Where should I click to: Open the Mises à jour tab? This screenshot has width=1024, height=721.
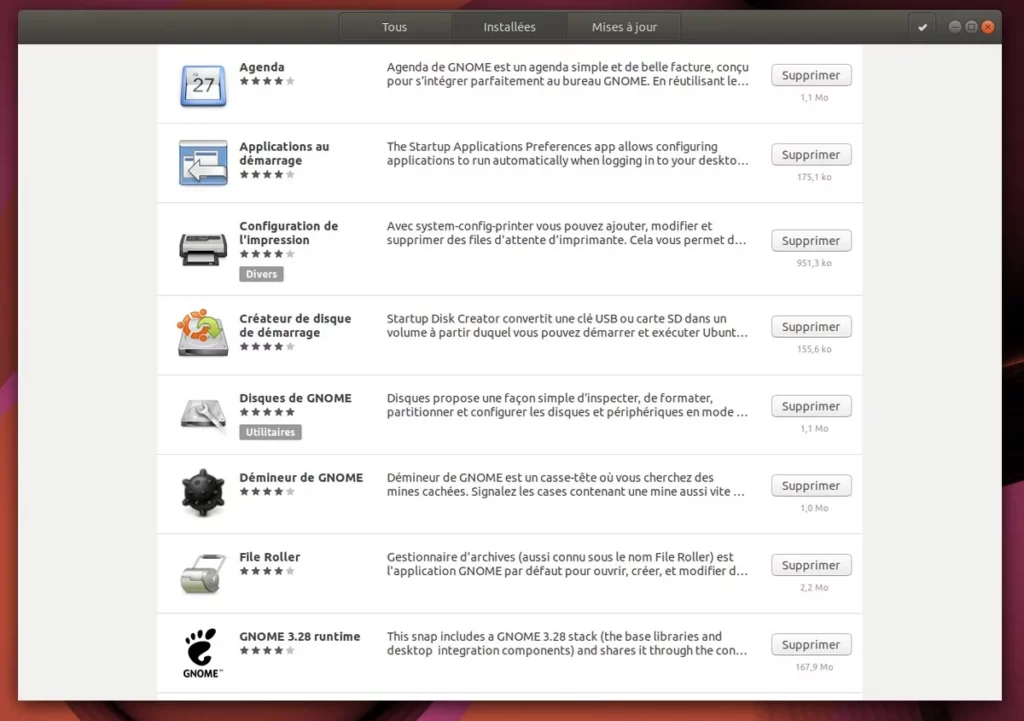(624, 27)
